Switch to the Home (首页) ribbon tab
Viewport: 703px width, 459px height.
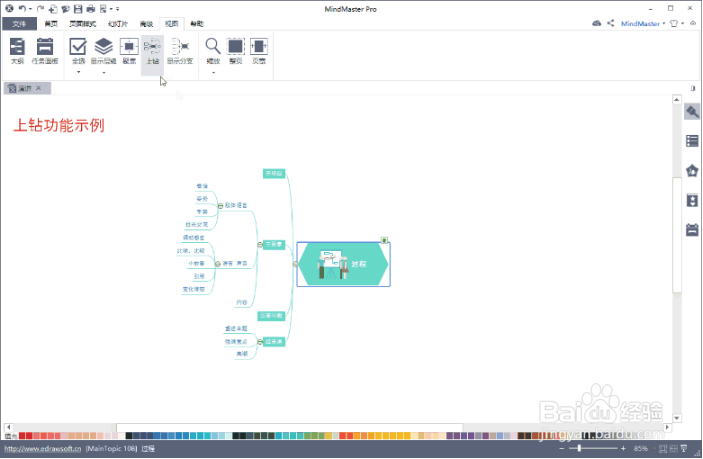coord(51,24)
